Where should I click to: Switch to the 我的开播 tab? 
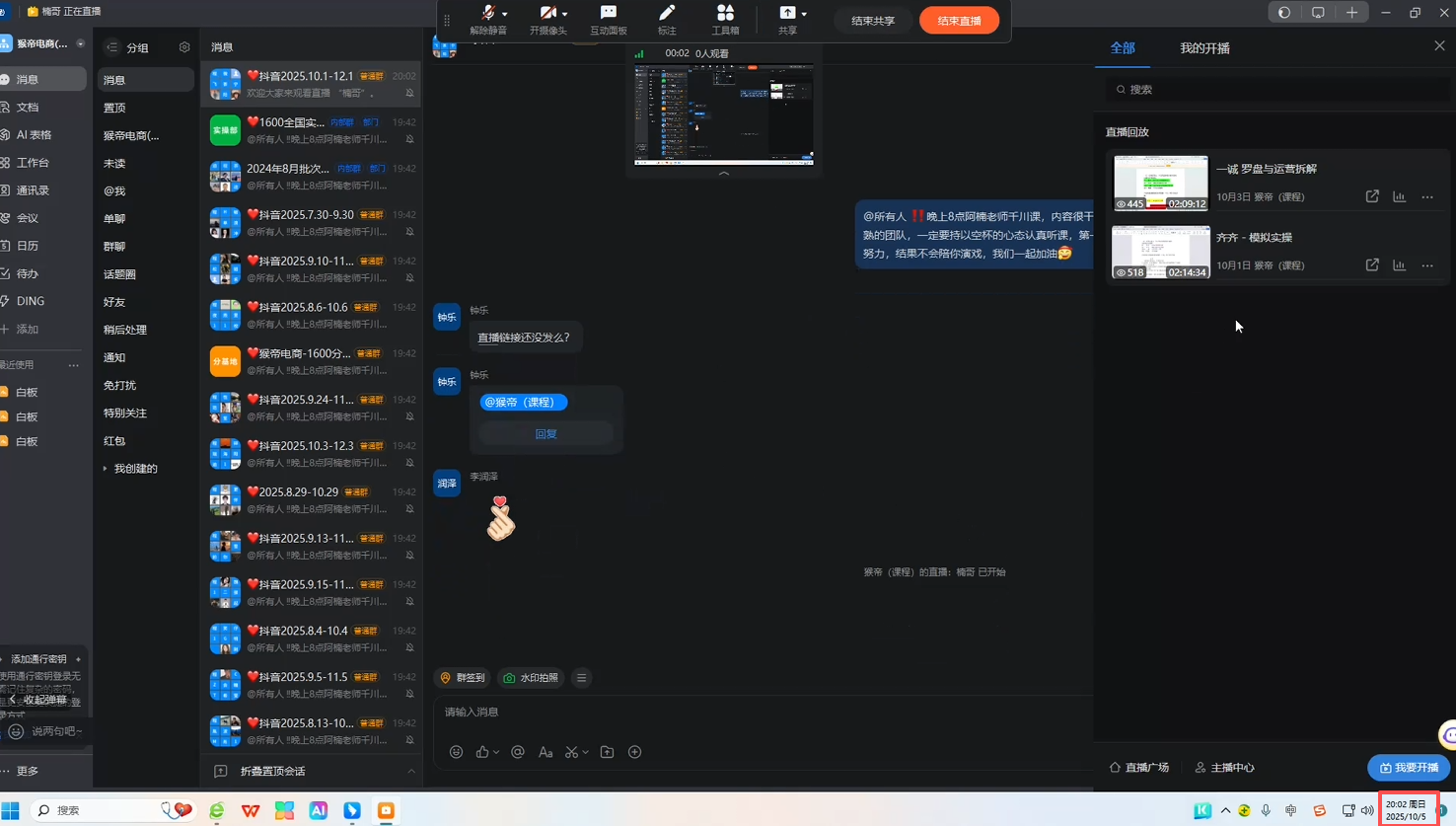coord(1204,47)
